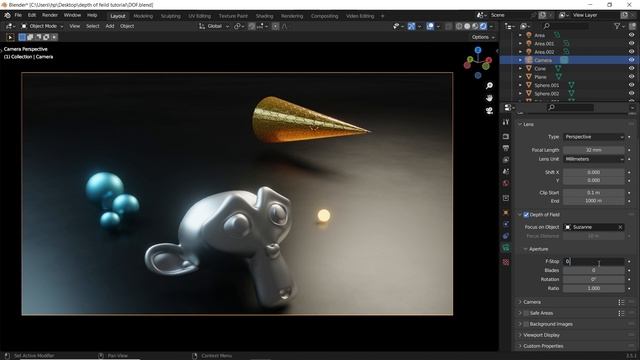Open the viewport Select menu

click(93, 26)
